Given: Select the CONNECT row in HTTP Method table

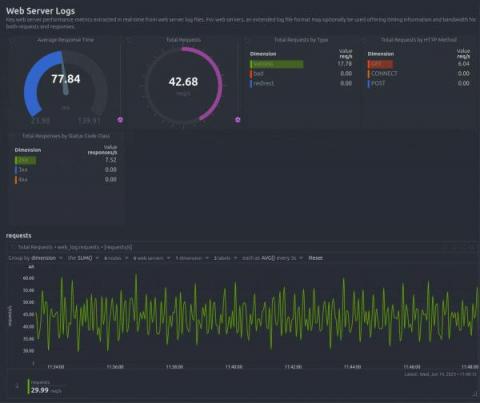Looking at the screenshot, I should point(419,73).
